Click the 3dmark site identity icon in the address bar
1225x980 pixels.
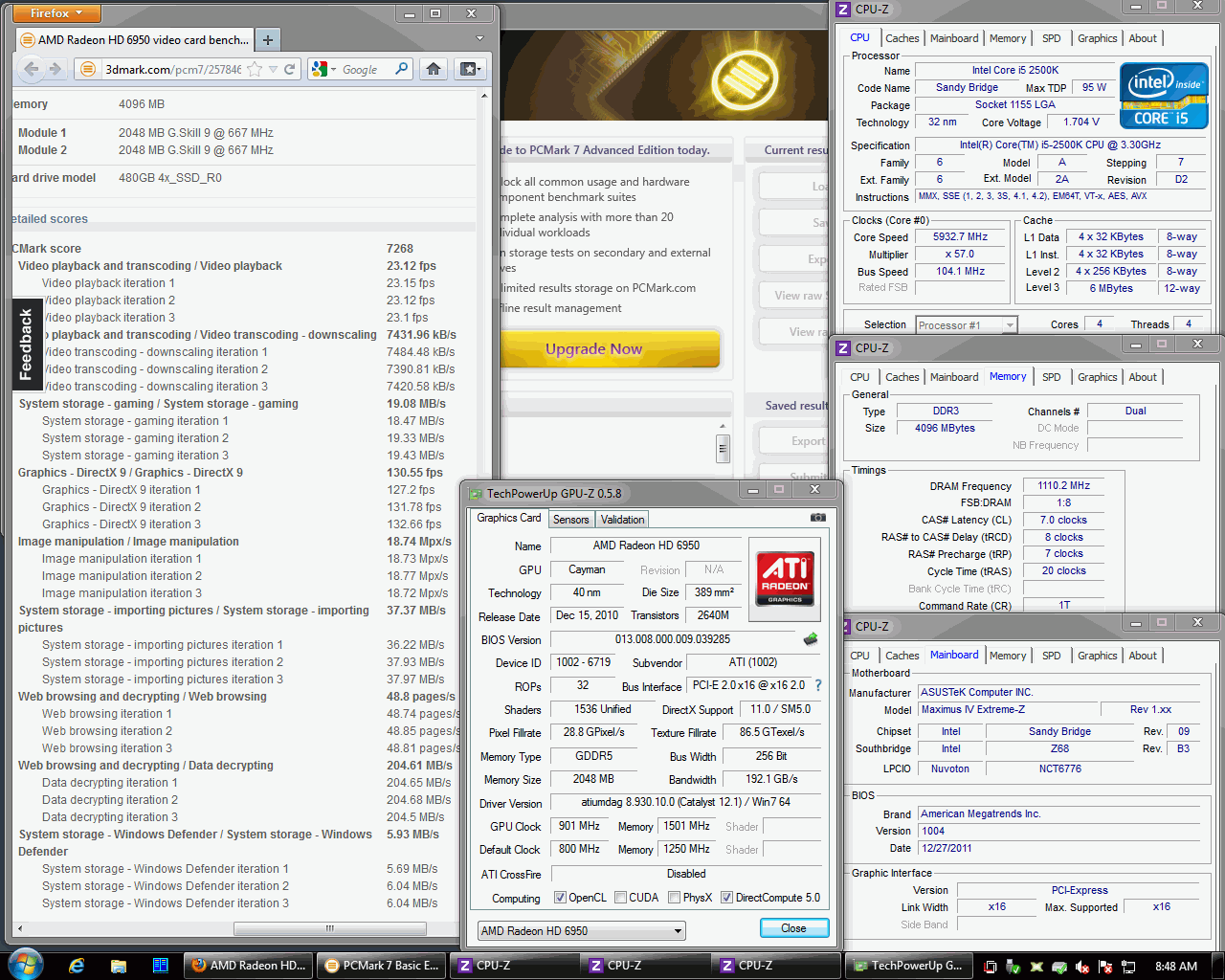point(88,69)
